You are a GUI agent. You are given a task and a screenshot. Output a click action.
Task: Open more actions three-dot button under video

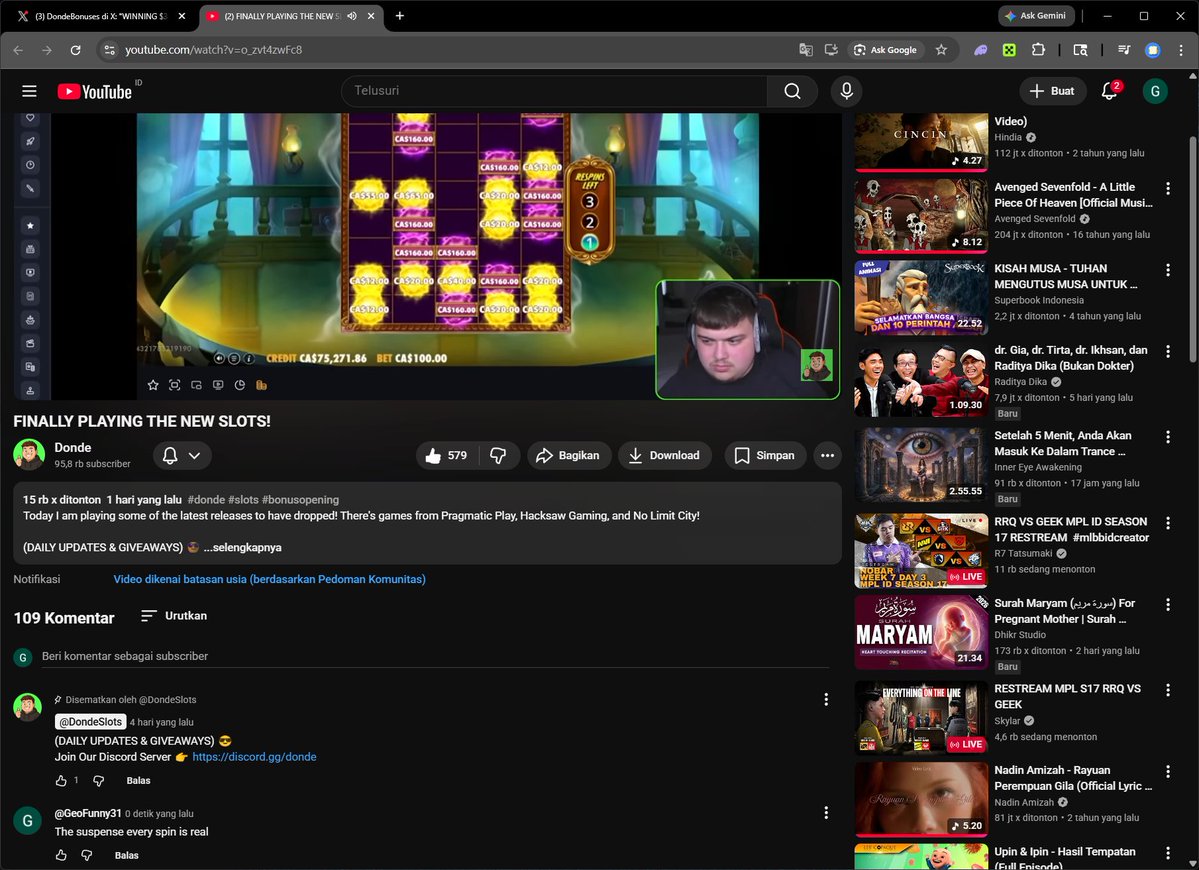click(x=827, y=456)
